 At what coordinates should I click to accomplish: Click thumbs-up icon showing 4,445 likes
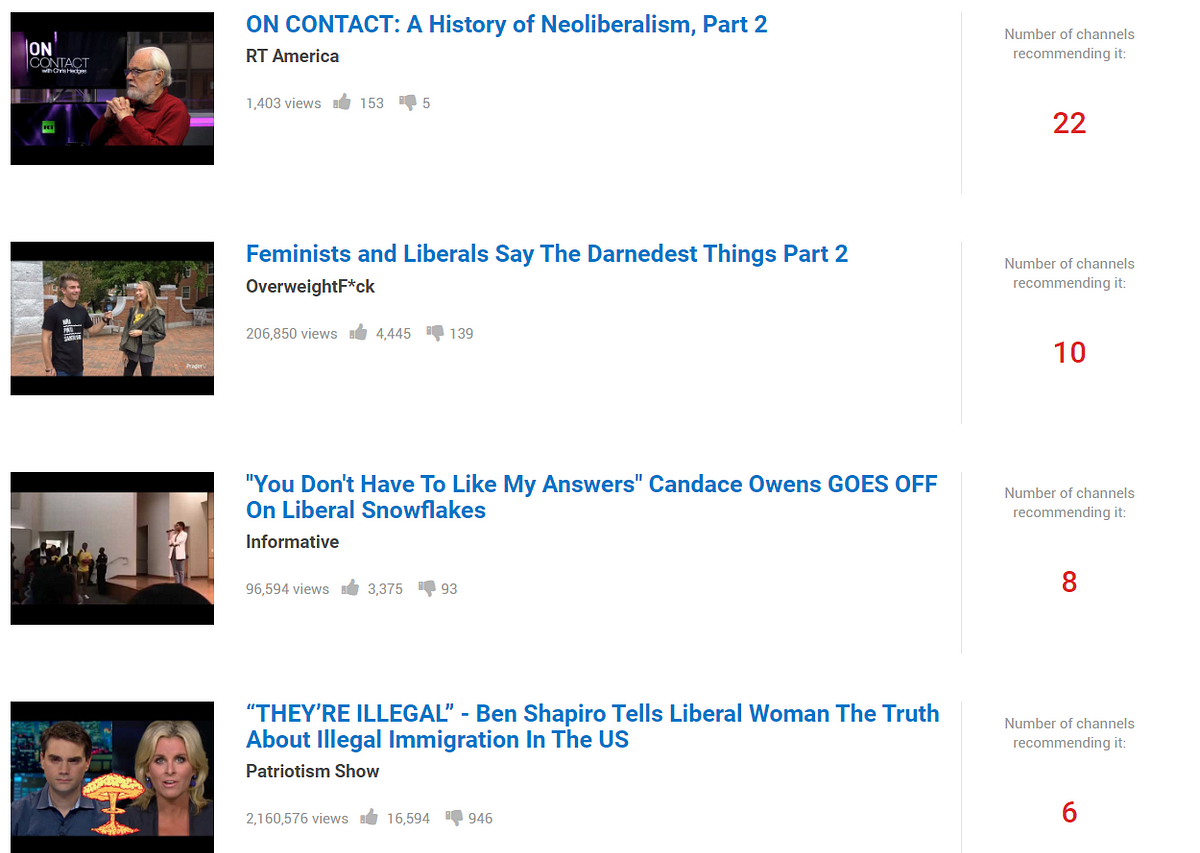[358, 333]
